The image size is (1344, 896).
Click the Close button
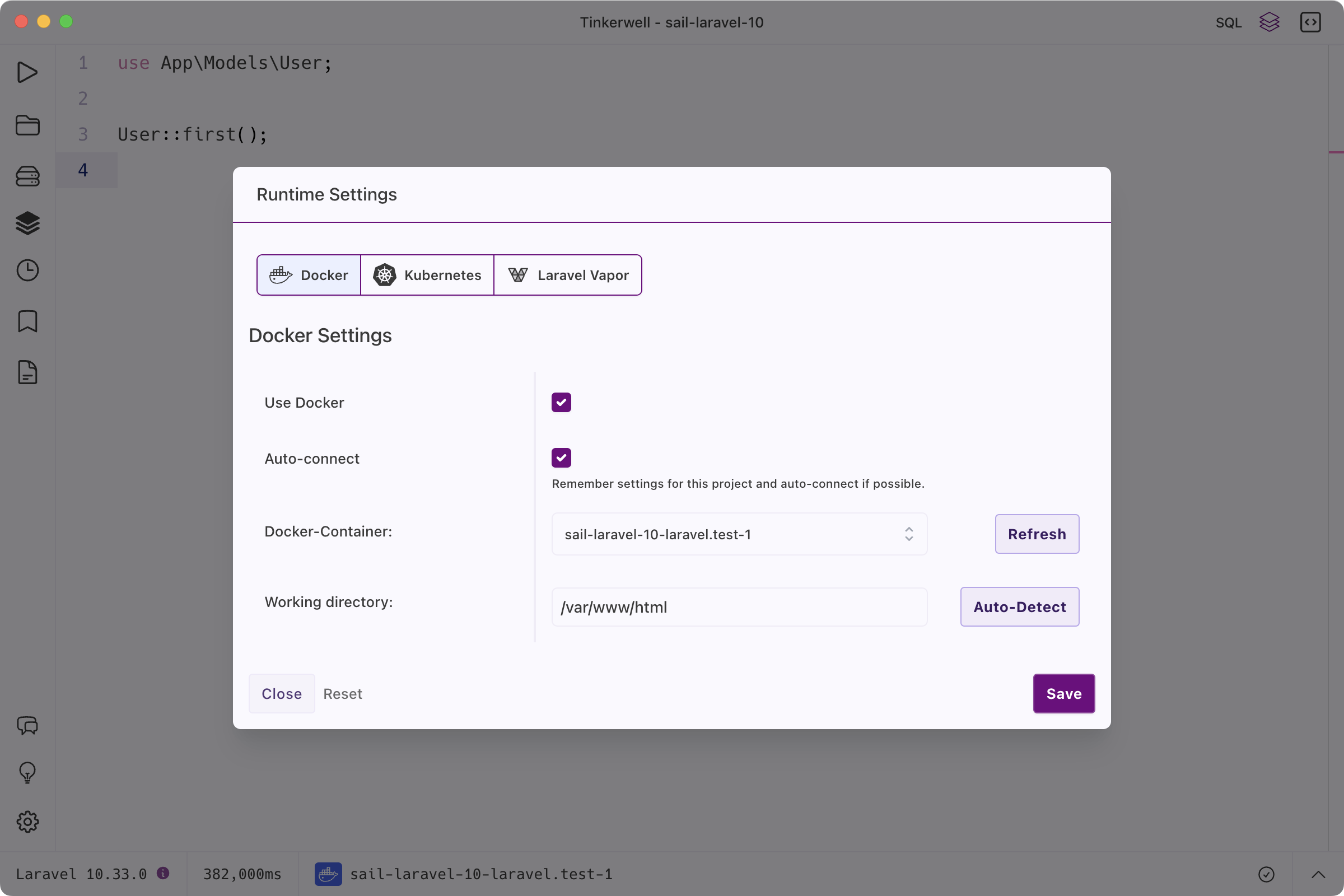click(282, 693)
